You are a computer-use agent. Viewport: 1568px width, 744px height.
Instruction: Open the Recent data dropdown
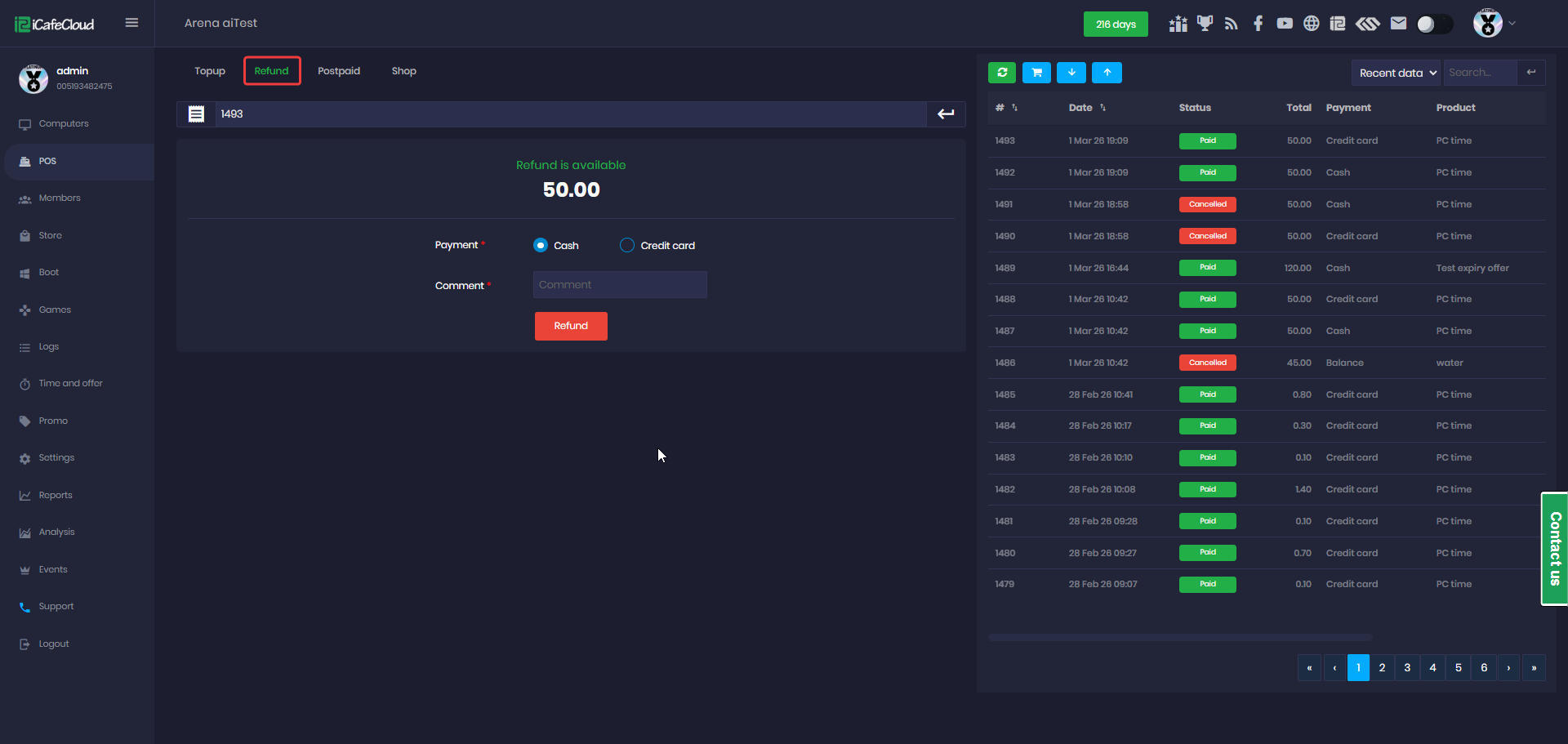click(1396, 73)
